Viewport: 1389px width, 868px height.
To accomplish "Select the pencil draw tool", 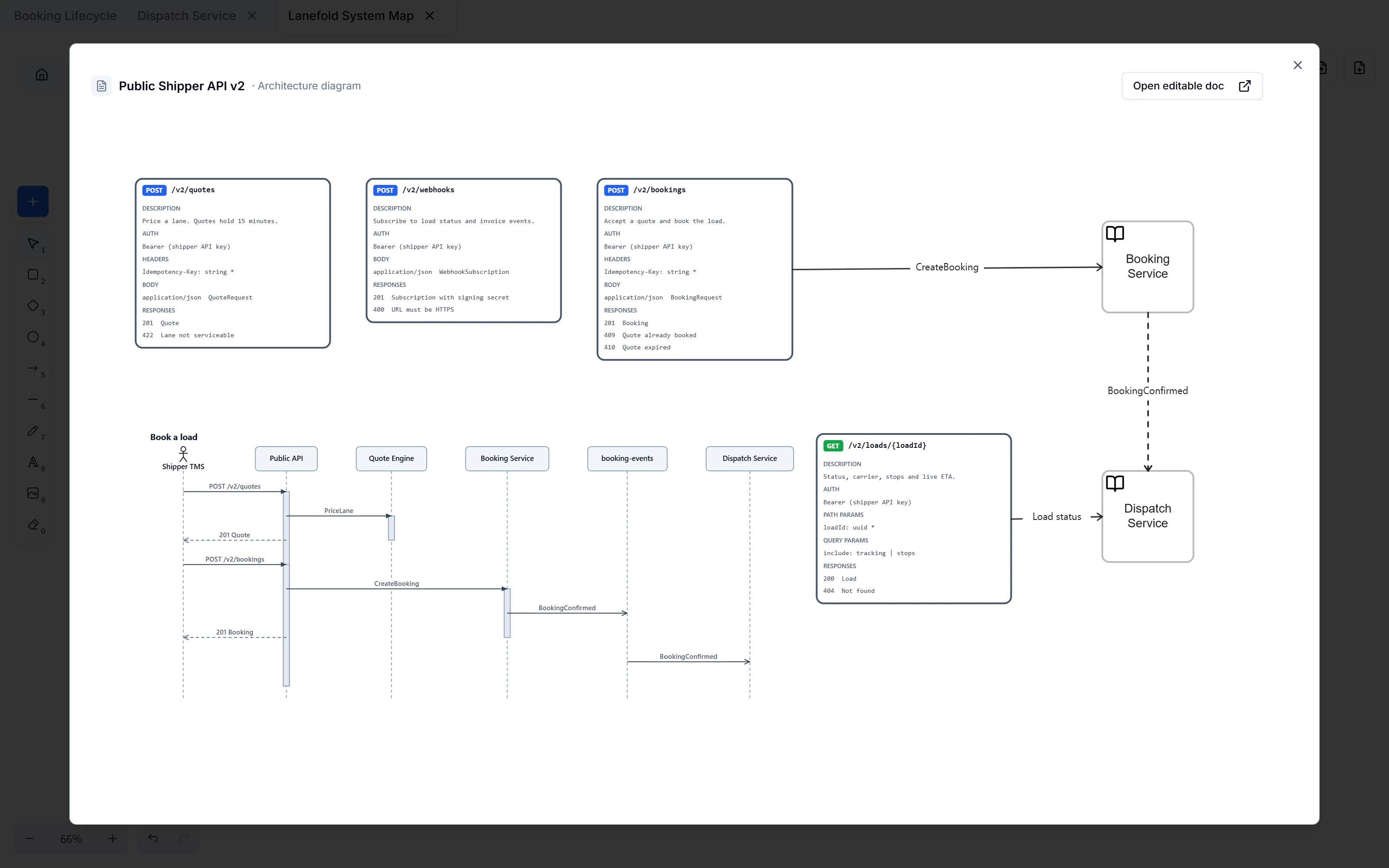I will click(33, 431).
